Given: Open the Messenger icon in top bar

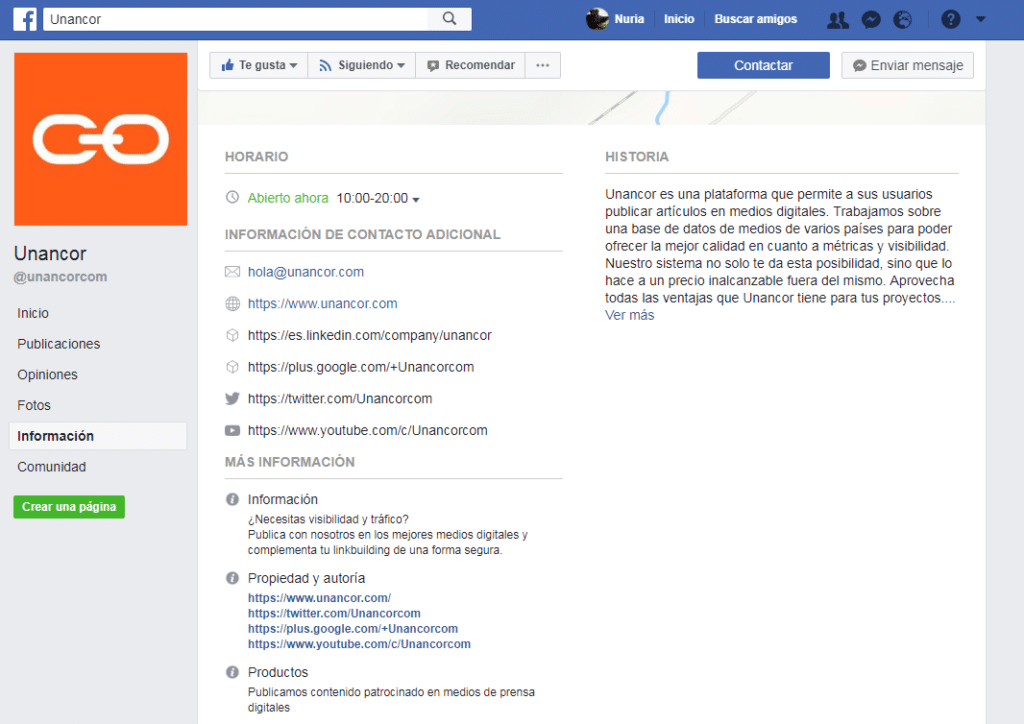Looking at the screenshot, I should click(x=871, y=20).
